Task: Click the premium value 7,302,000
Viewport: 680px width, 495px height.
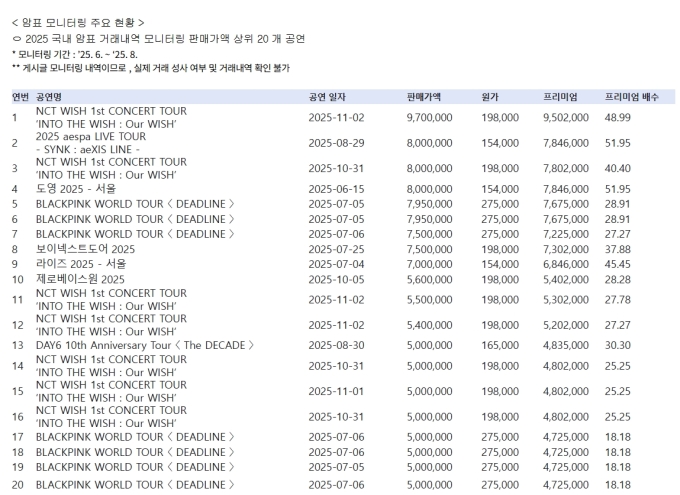Action: pos(566,249)
